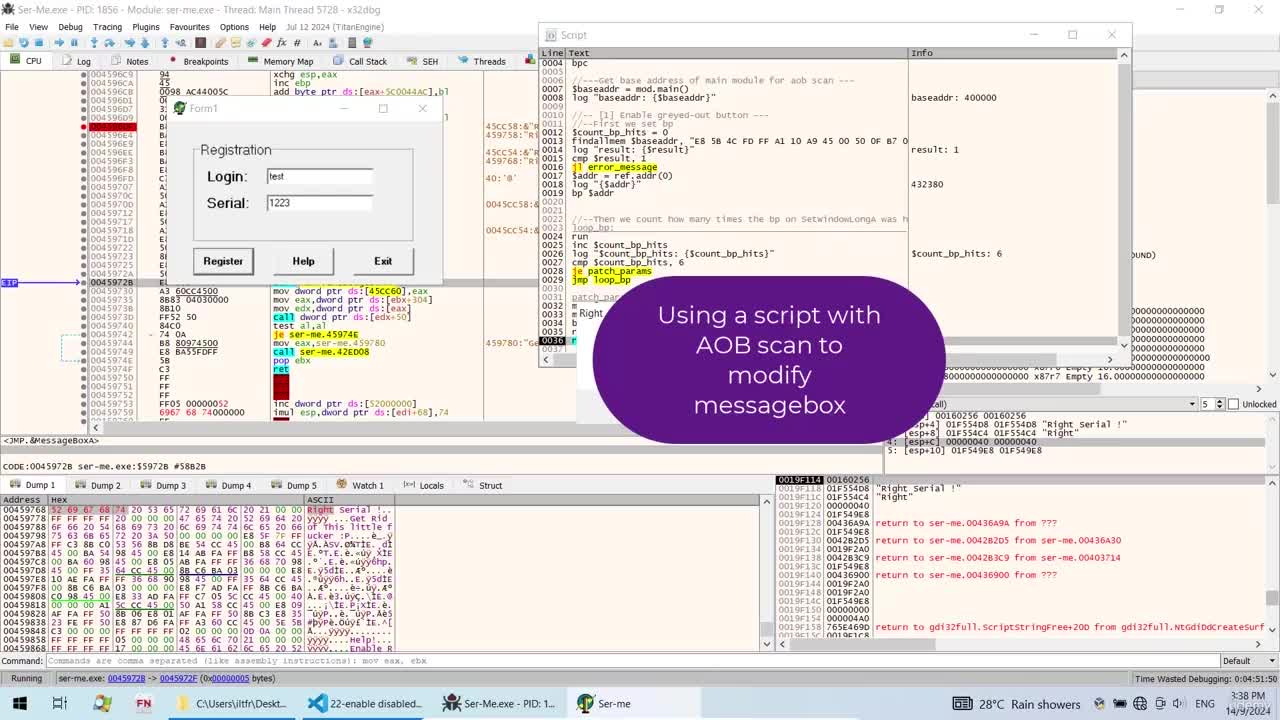Click the Run arrow toolbar icon
1280x720 pixels.
59,43
